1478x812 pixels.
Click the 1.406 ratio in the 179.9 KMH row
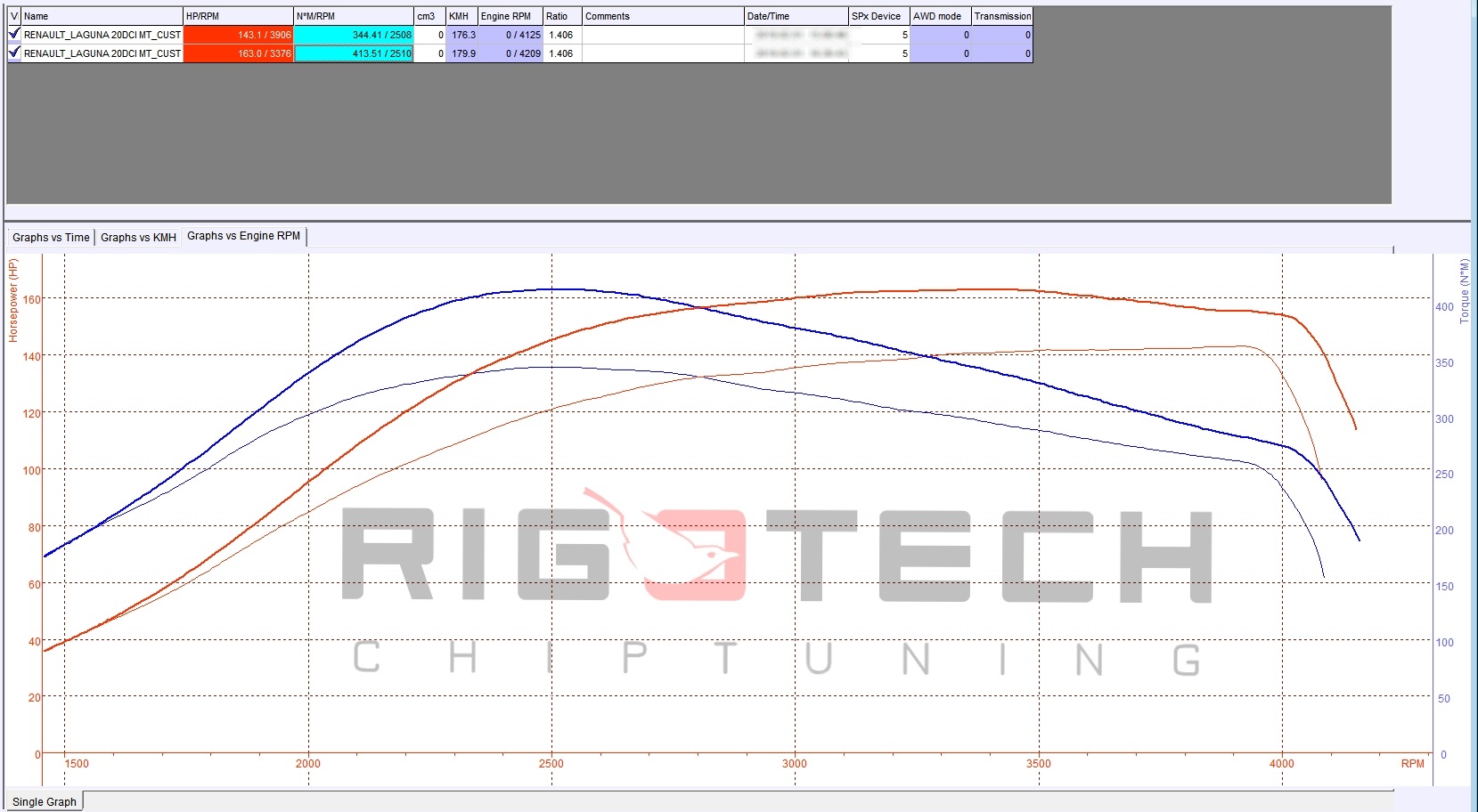tap(562, 53)
